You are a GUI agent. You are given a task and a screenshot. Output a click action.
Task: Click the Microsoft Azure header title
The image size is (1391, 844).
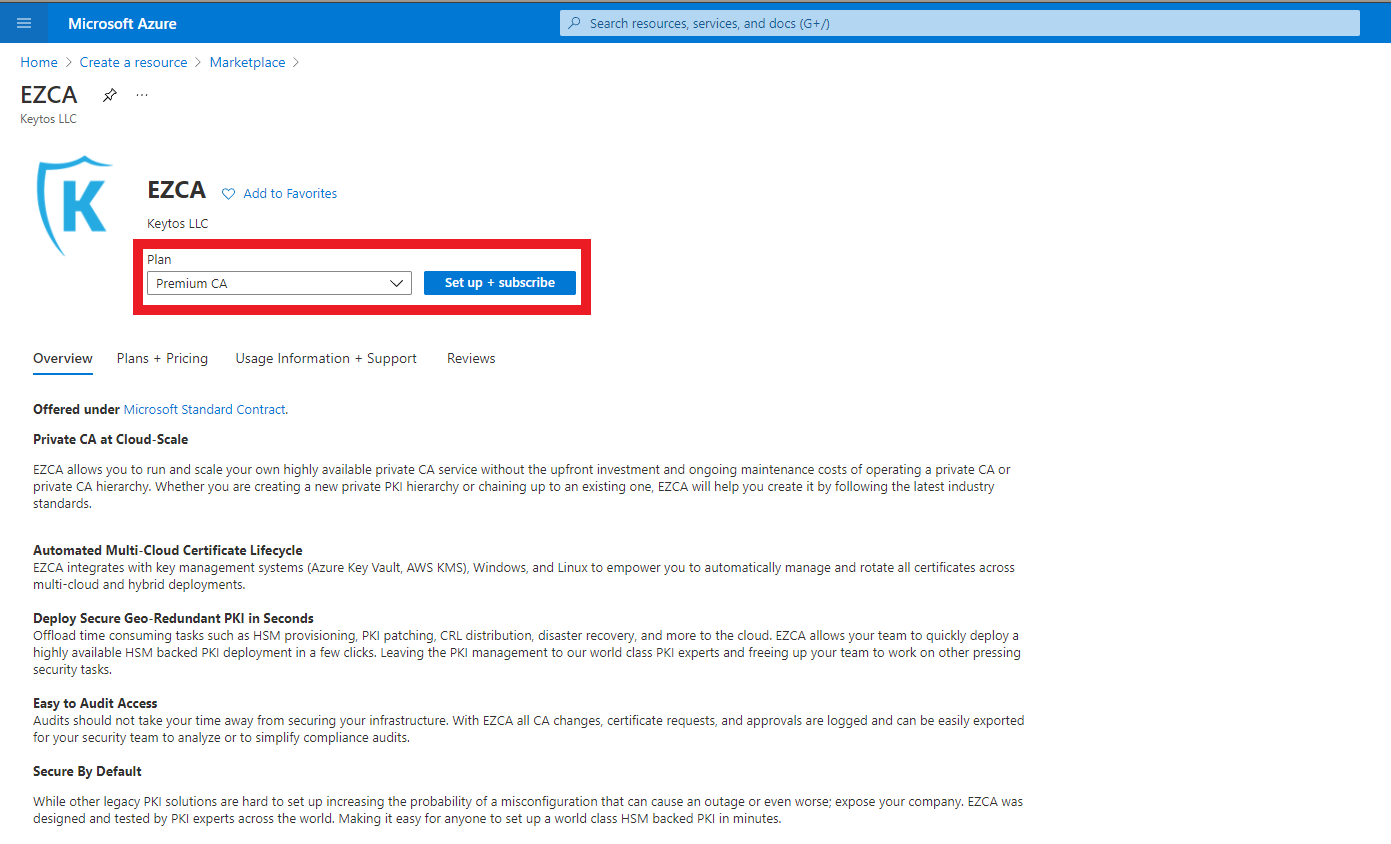pyautogui.click(x=122, y=23)
